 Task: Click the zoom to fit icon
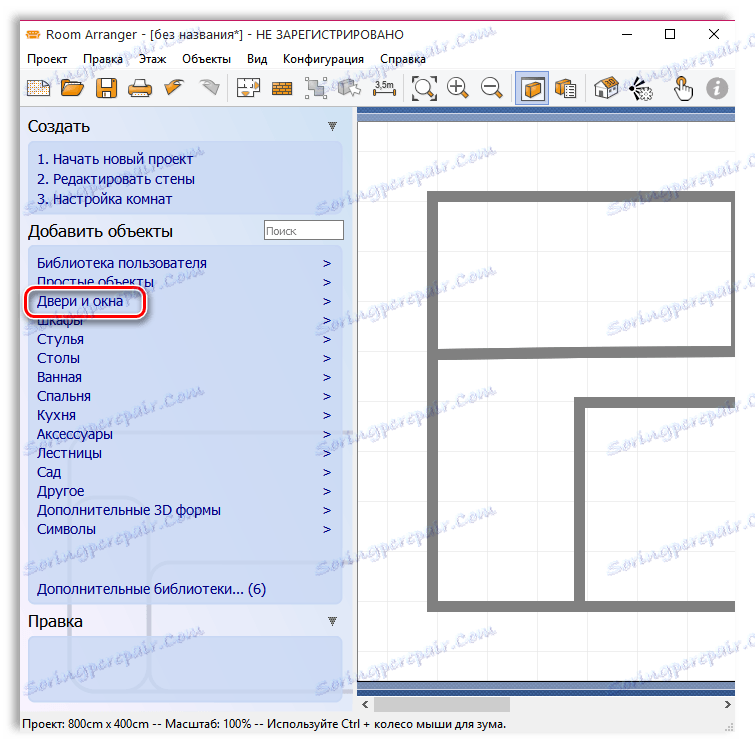[424, 89]
